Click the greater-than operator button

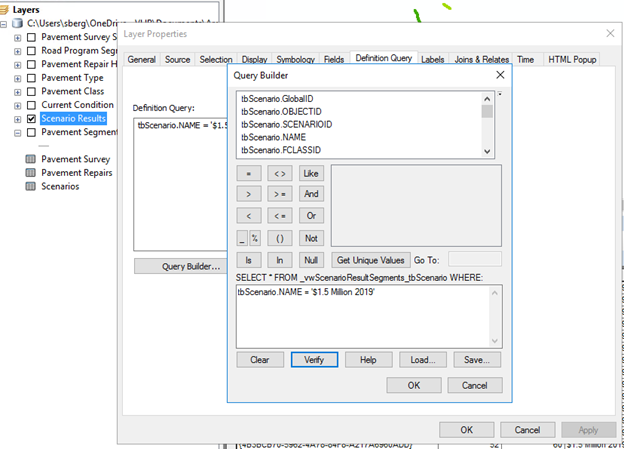(249, 194)
